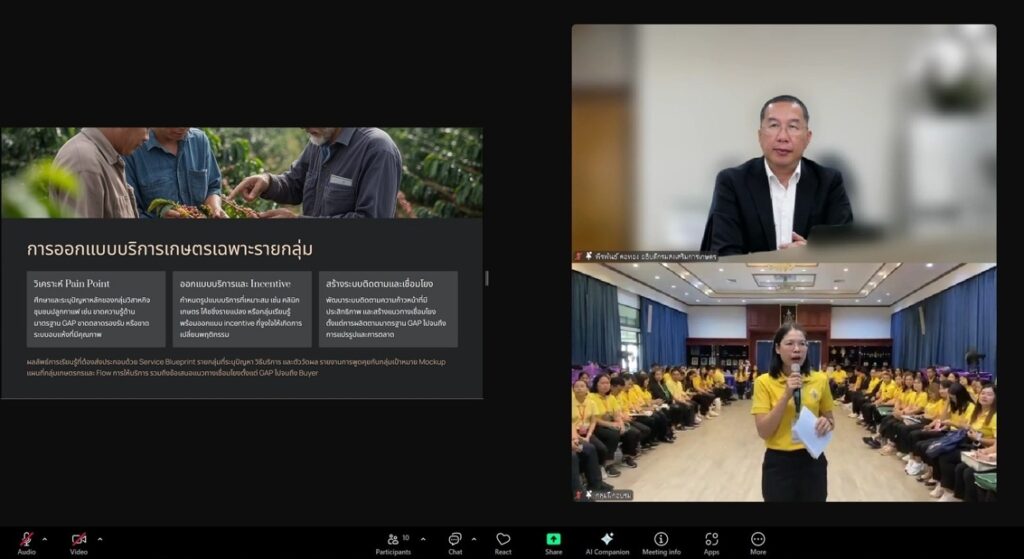Unmute the microphone with the Audio button
The height and width of the screenshot is (559, 1024).
pos(26,540)
